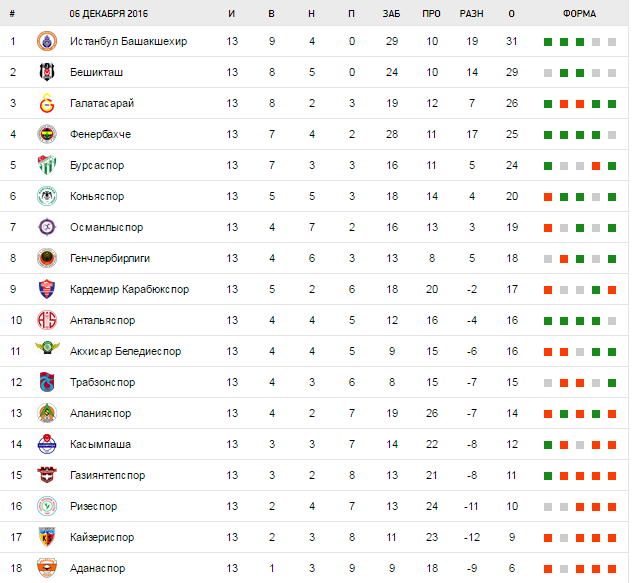Open the Османлыспор team page
This screenshot has width=633, height=583.
tap(106, 227)
